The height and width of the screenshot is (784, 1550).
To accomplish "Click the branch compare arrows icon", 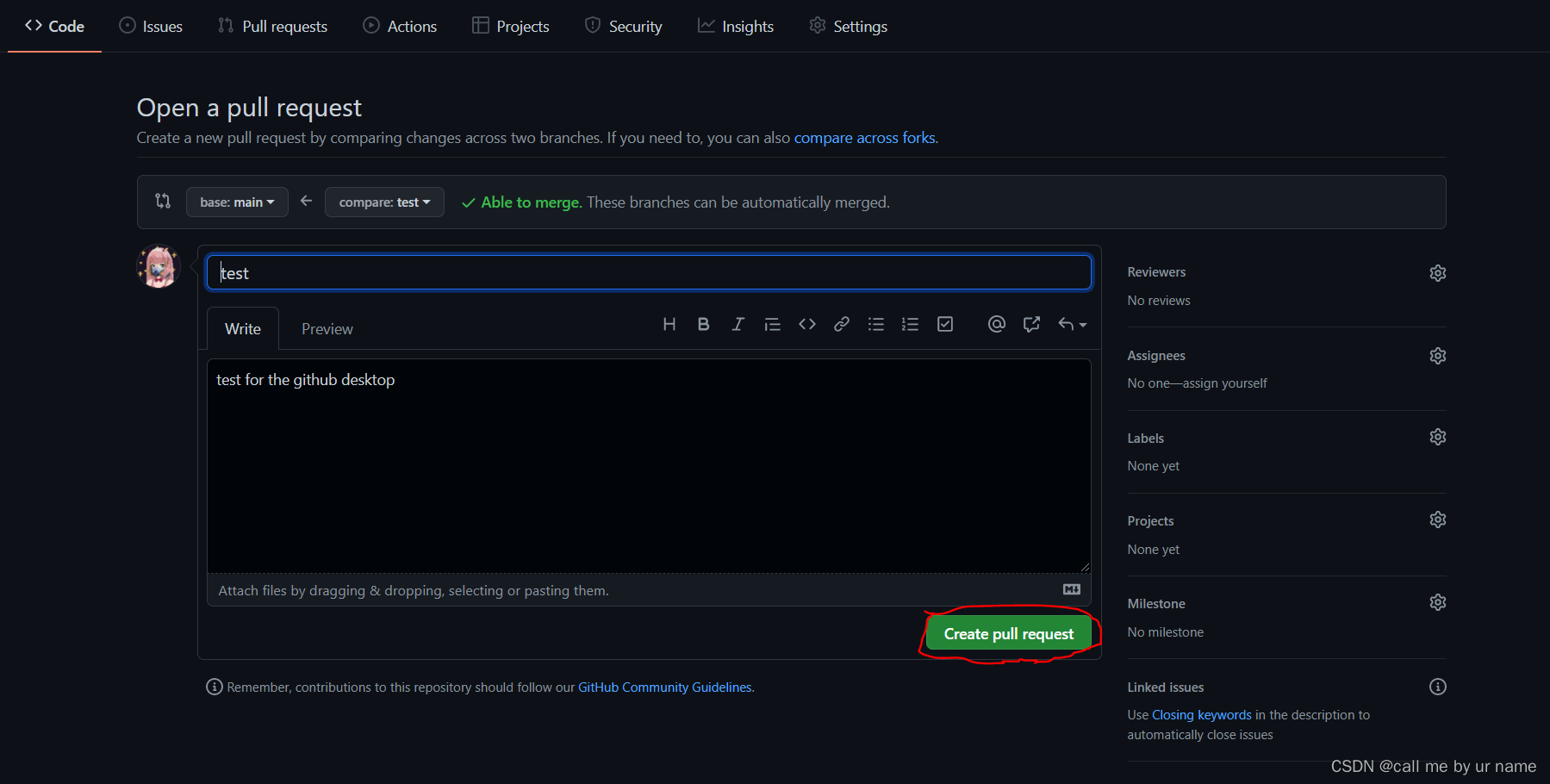I will [x=163, y=201].
